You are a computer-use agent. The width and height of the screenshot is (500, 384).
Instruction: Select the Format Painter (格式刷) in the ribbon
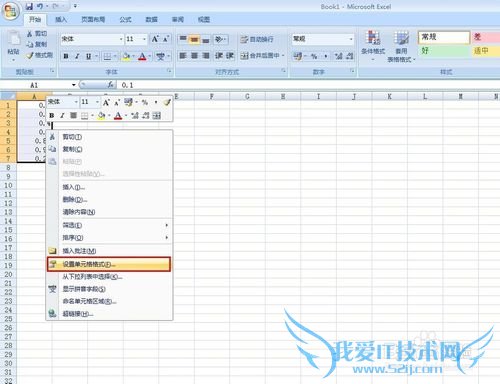click(x=40, y=55)
